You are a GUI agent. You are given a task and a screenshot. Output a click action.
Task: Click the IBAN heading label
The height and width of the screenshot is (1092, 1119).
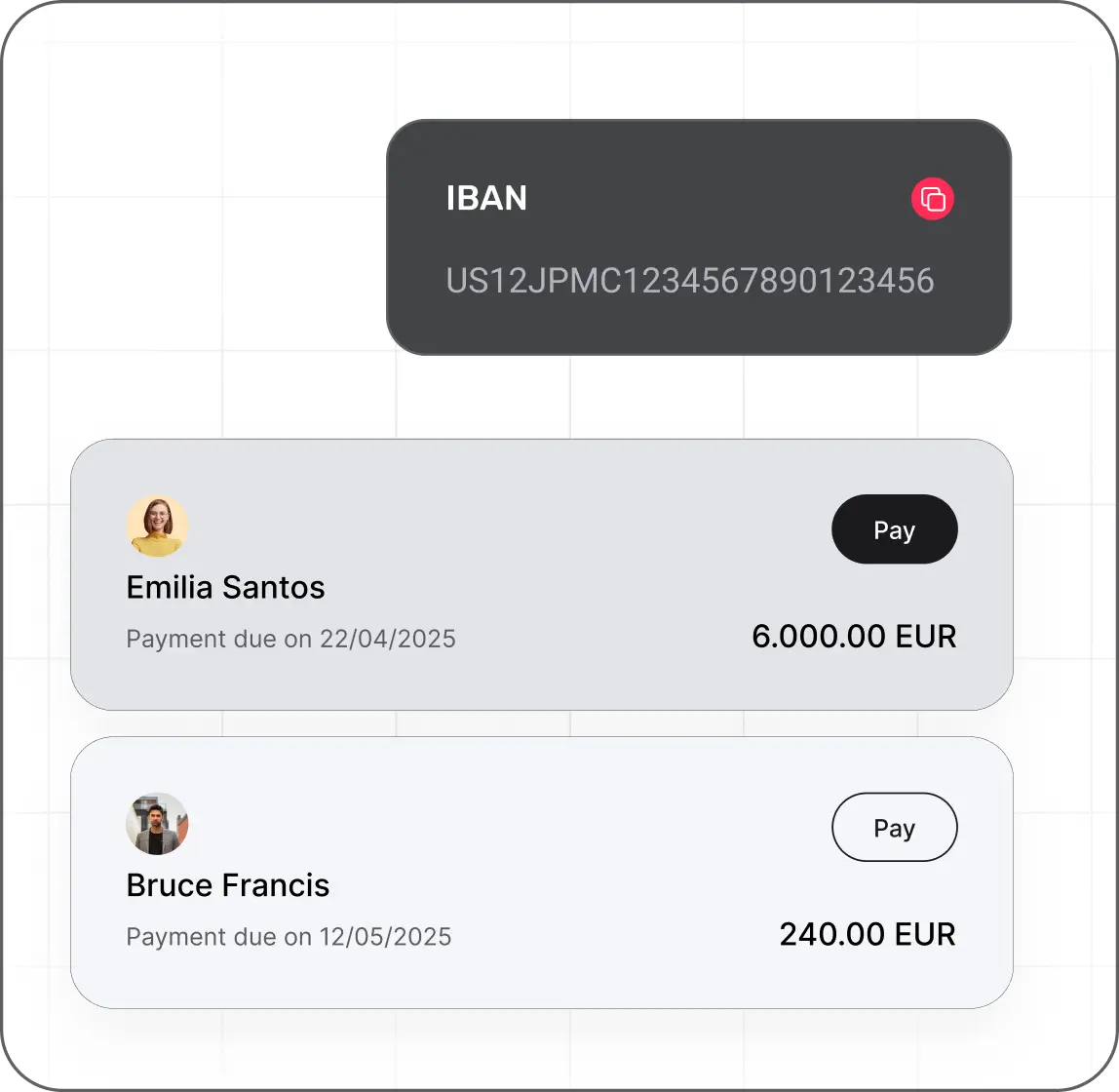tap(486, 199)
